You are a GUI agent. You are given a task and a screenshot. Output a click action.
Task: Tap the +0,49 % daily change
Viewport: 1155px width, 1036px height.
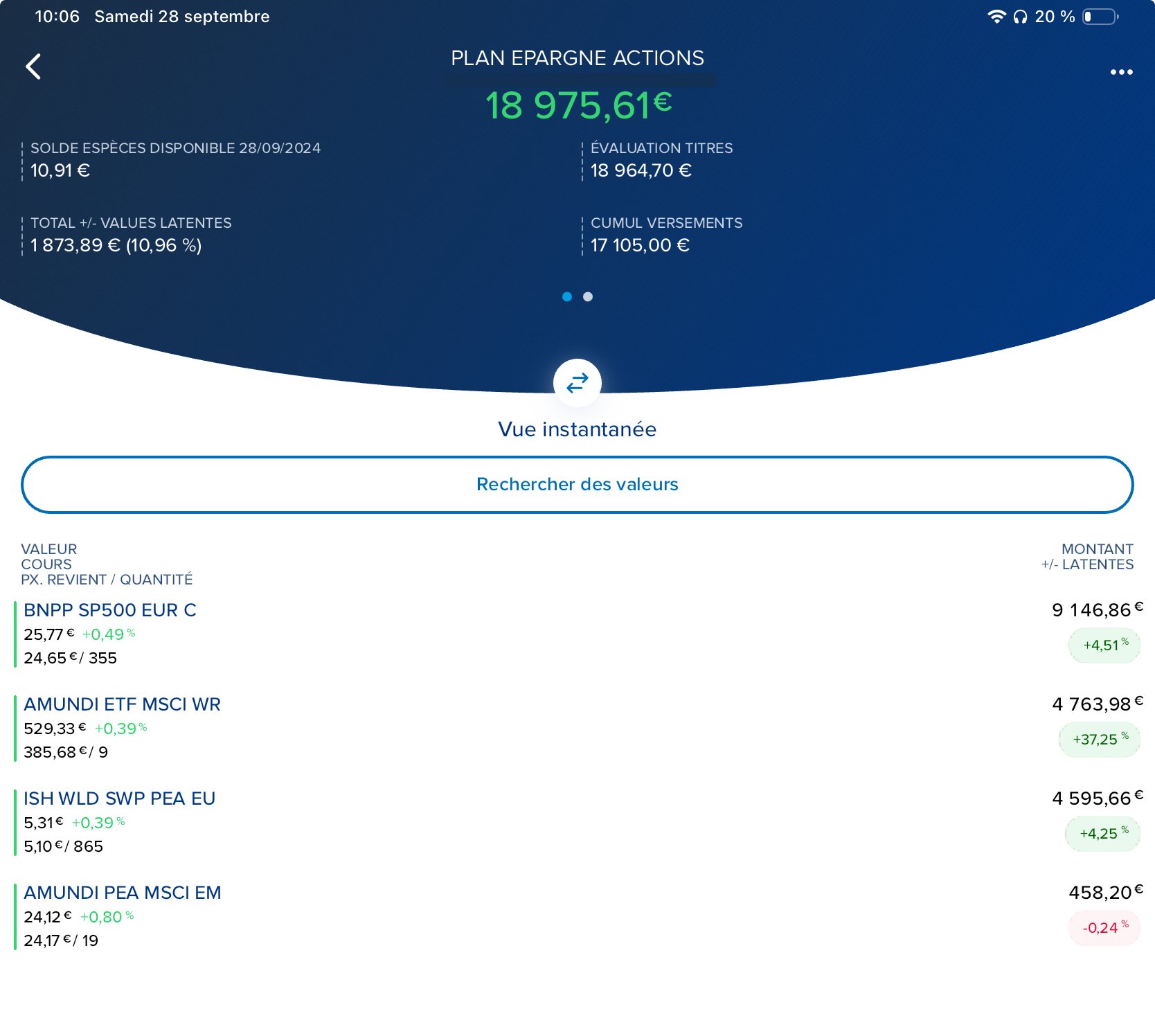point(109,634)
